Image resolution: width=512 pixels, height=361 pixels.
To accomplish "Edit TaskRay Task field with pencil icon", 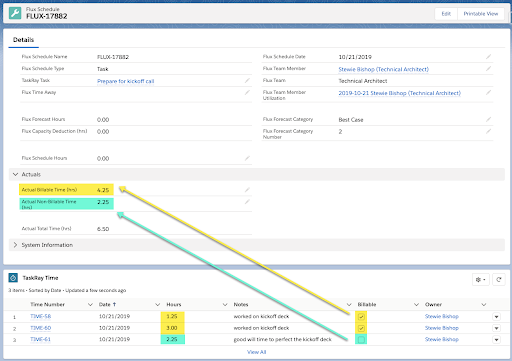I will 247,81.
